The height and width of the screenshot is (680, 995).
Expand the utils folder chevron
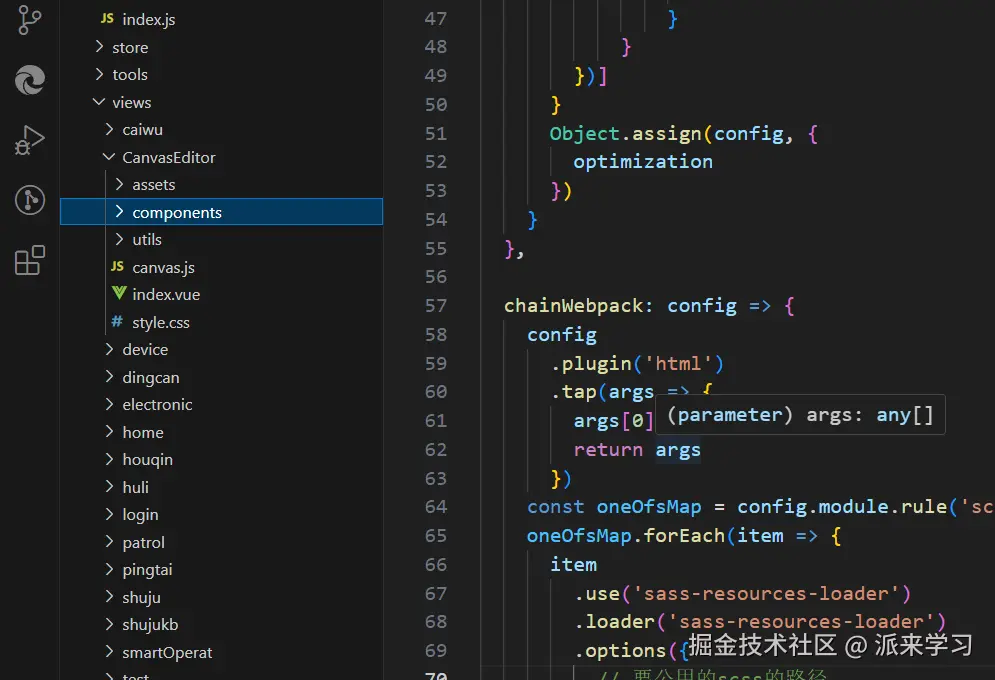click(119, 239)
